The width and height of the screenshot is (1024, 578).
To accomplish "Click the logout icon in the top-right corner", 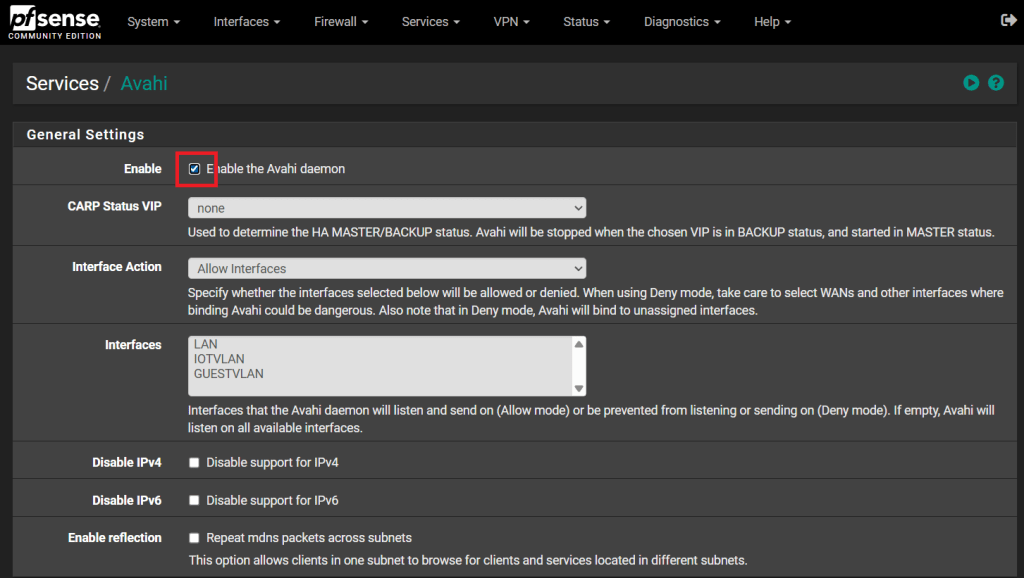I will 1007,21.
